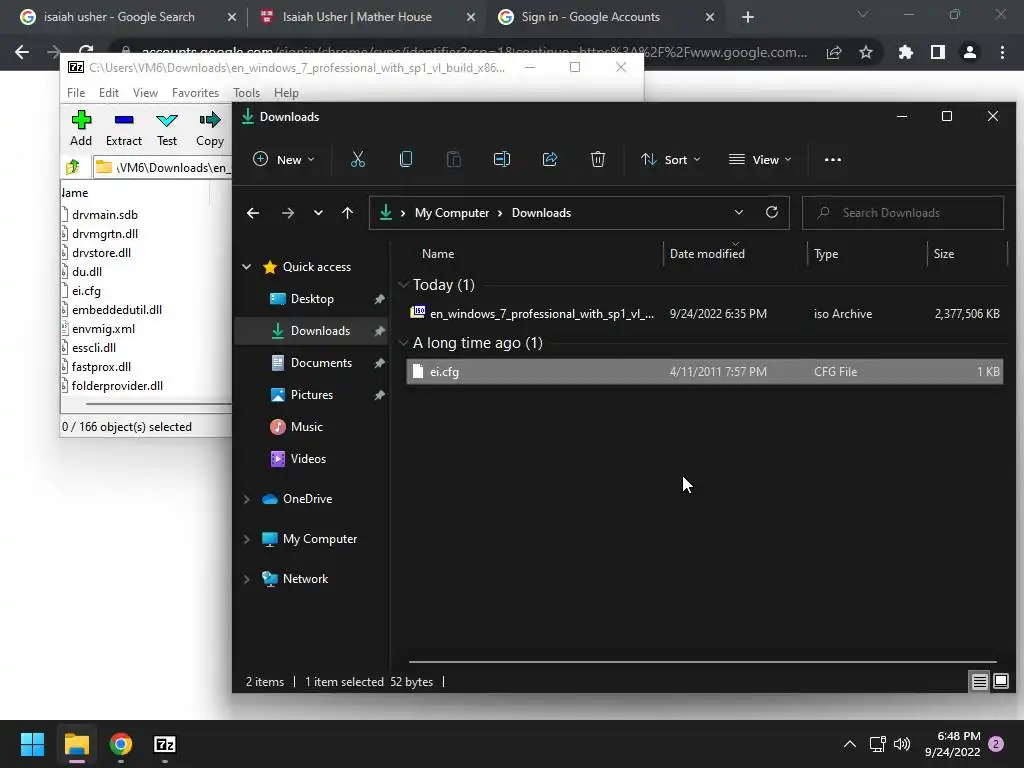Open Chrome side panel icon
Viewport: 1024px width, 768px height.
click(x=938, y=52)
